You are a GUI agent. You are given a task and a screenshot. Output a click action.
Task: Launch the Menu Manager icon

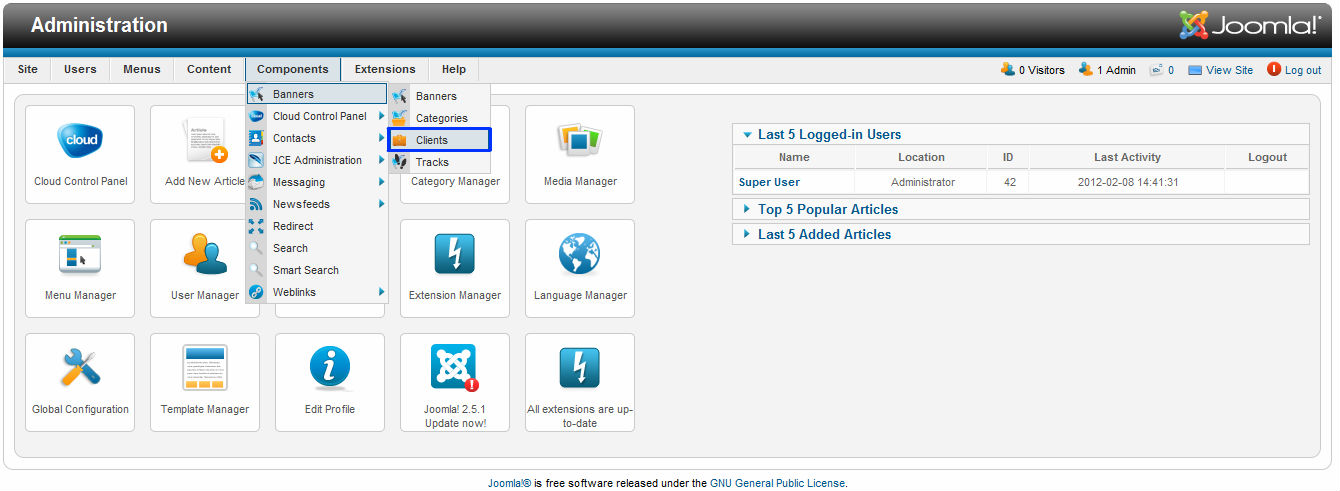tap(80, 269)
